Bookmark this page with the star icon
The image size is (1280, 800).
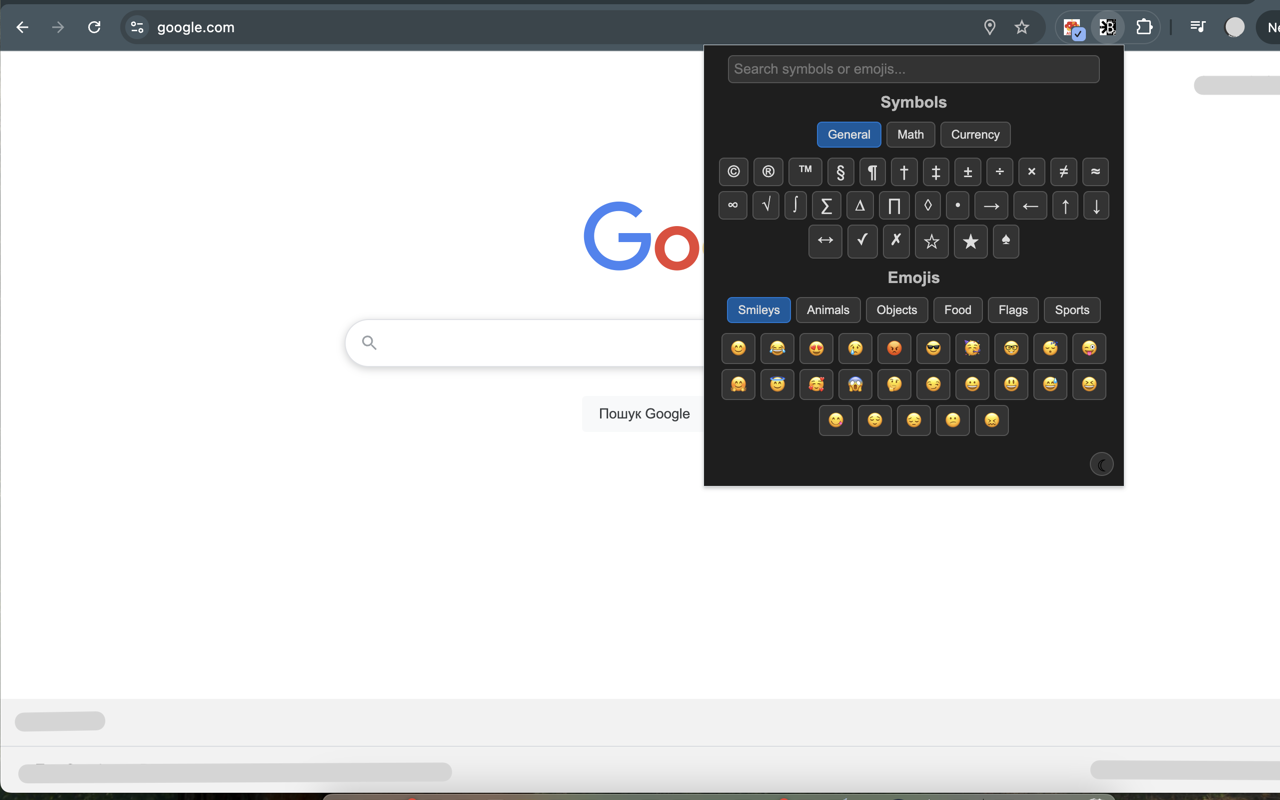(1022, 27)
